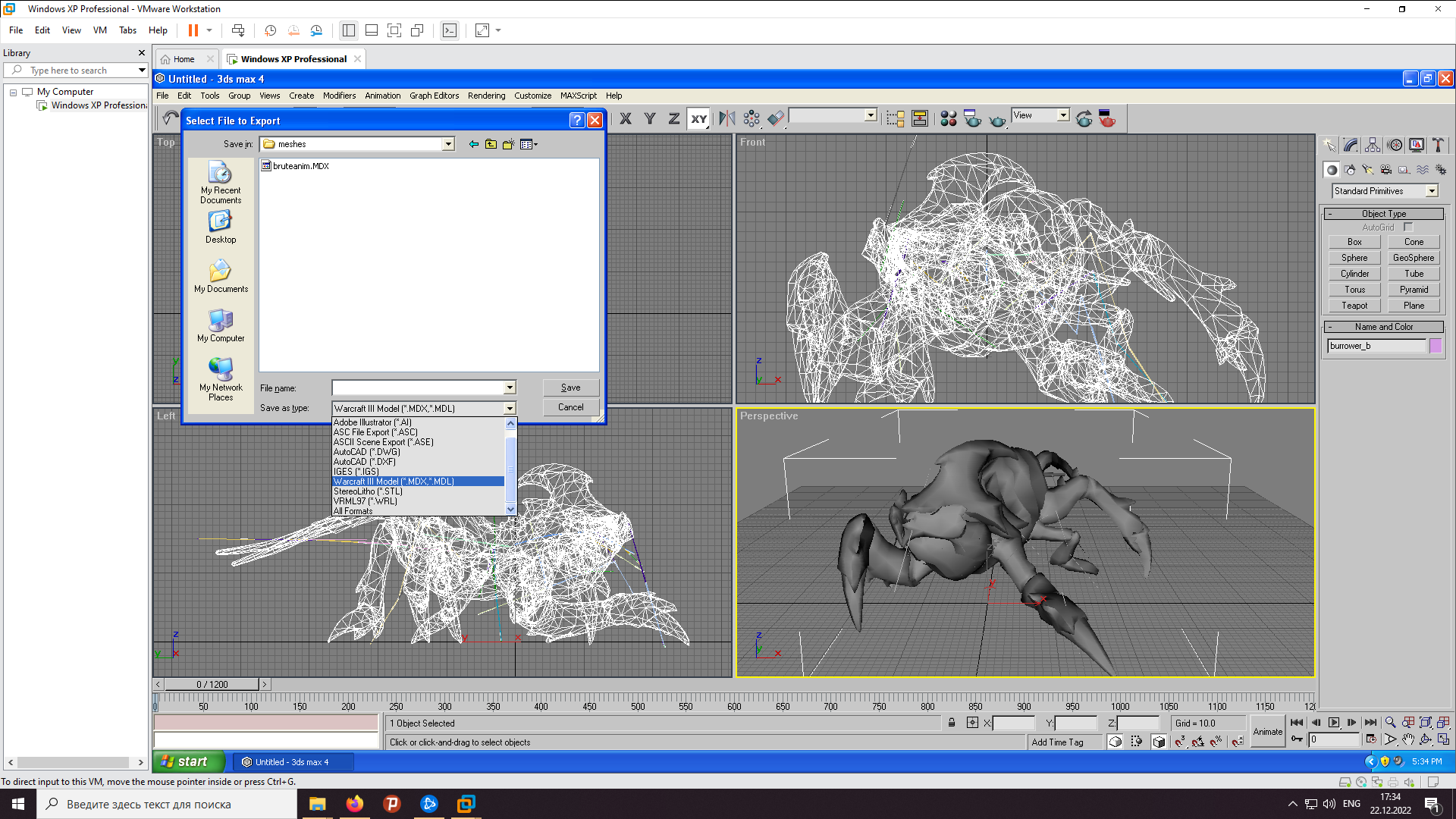Collapse the Name and Color rollout
The width and height of the screenshot is (1456, 819).
pyautogui.click(x=1384, y=327)
